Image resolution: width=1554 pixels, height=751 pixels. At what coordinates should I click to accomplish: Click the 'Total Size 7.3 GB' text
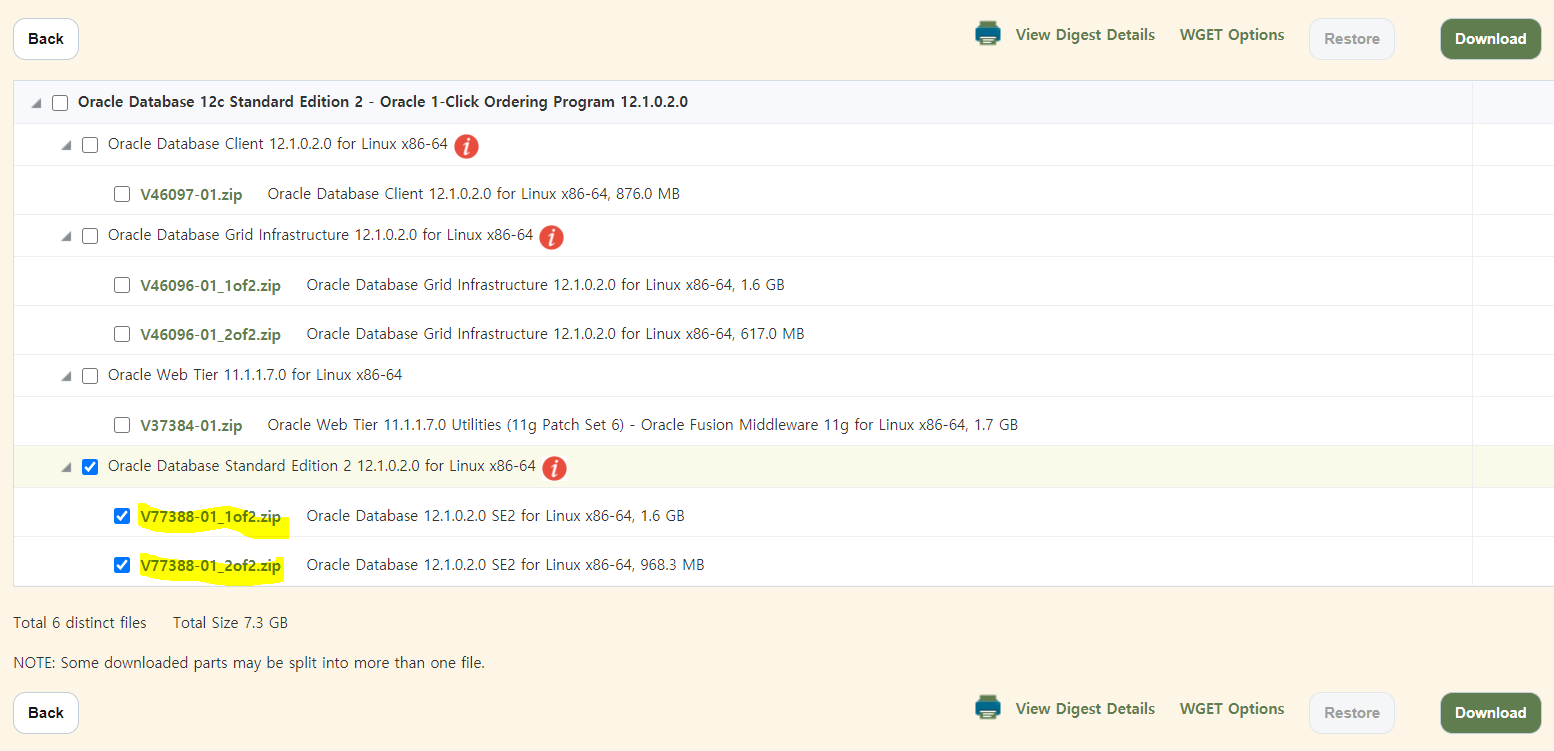[x=230, y=623]
